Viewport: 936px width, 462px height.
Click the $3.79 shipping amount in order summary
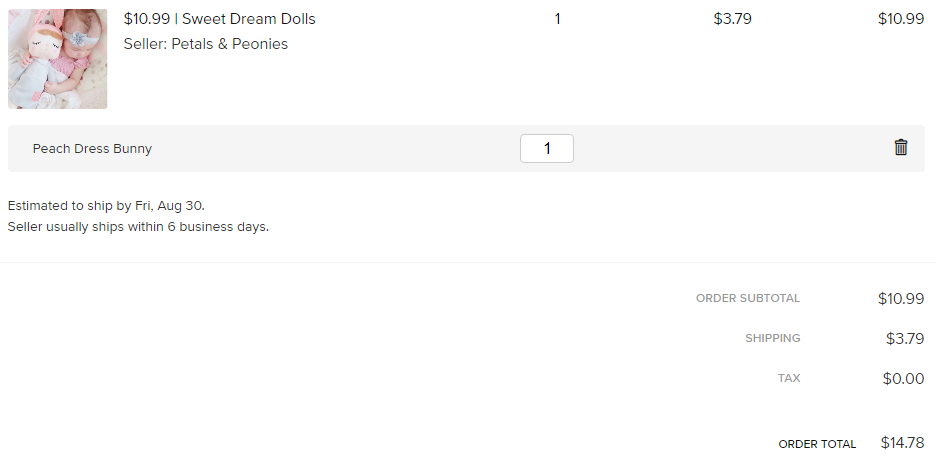(905, 338)
